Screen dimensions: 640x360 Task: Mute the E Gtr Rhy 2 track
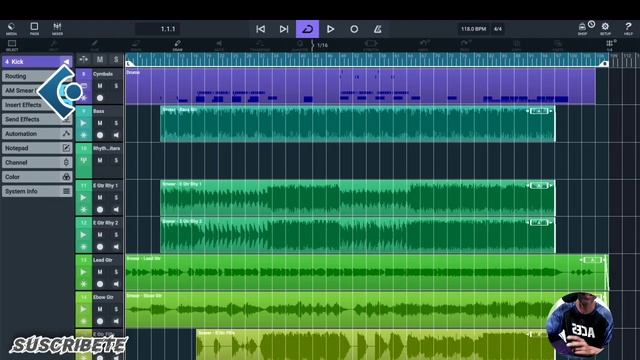point(100,235)
